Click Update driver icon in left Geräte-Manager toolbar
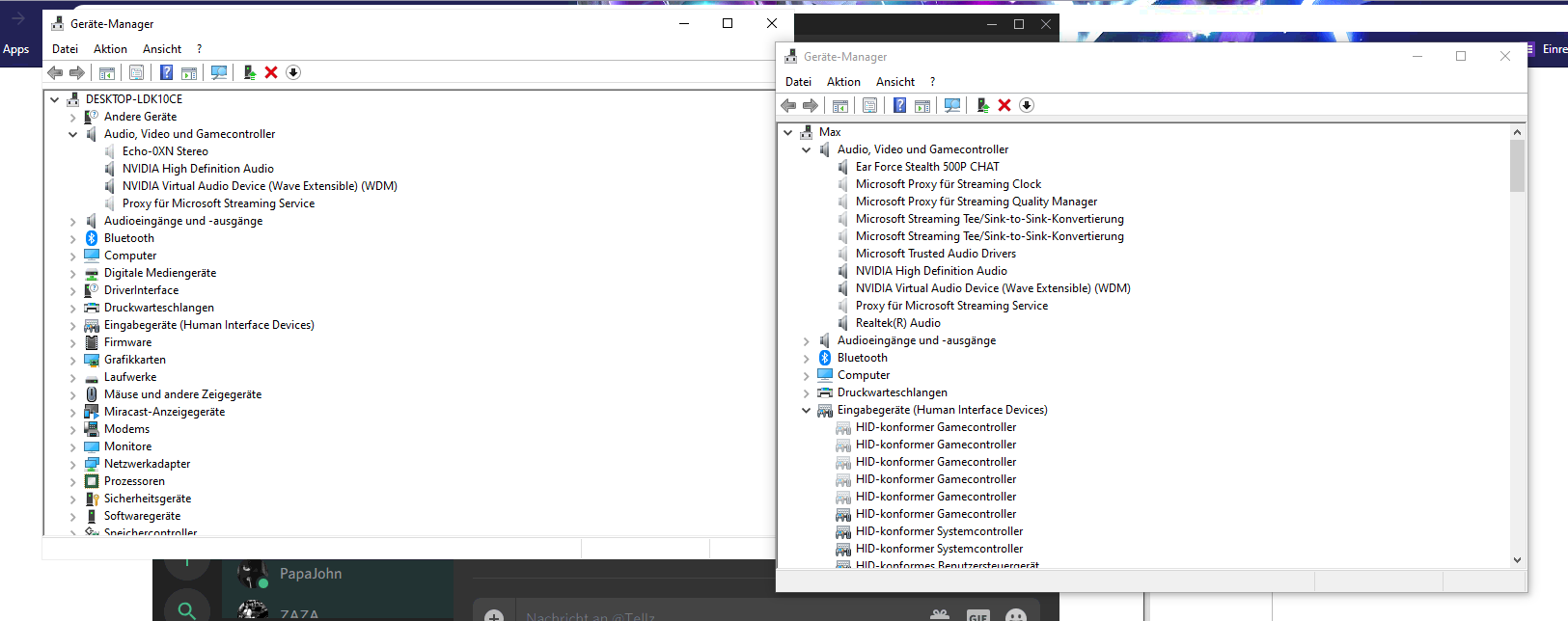 (249, 72)
